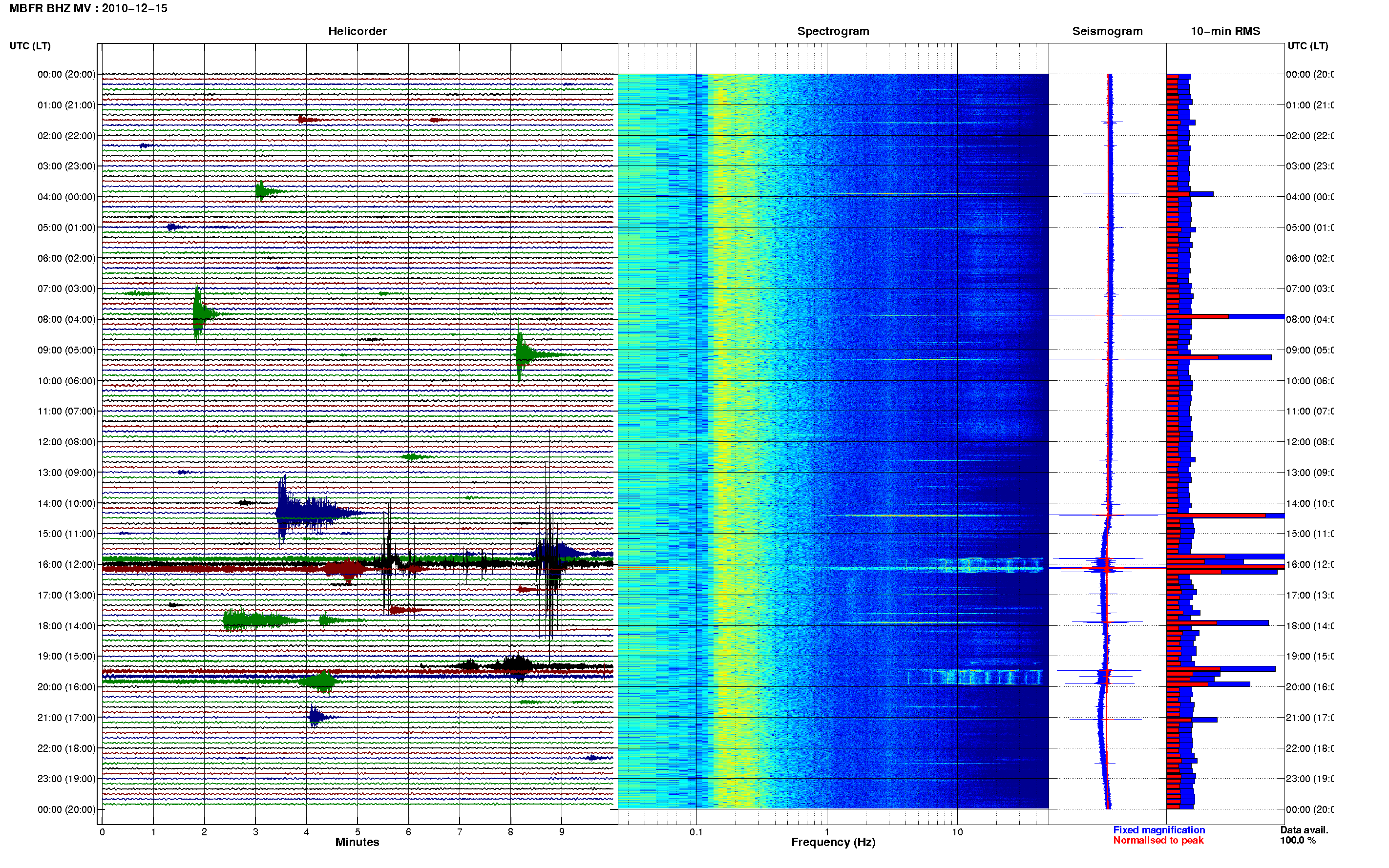Image resolution: width=1389 pixels, height=868 pixels.
Task: Click the 11:00 (07:00) time label
Action: point(66,411)
